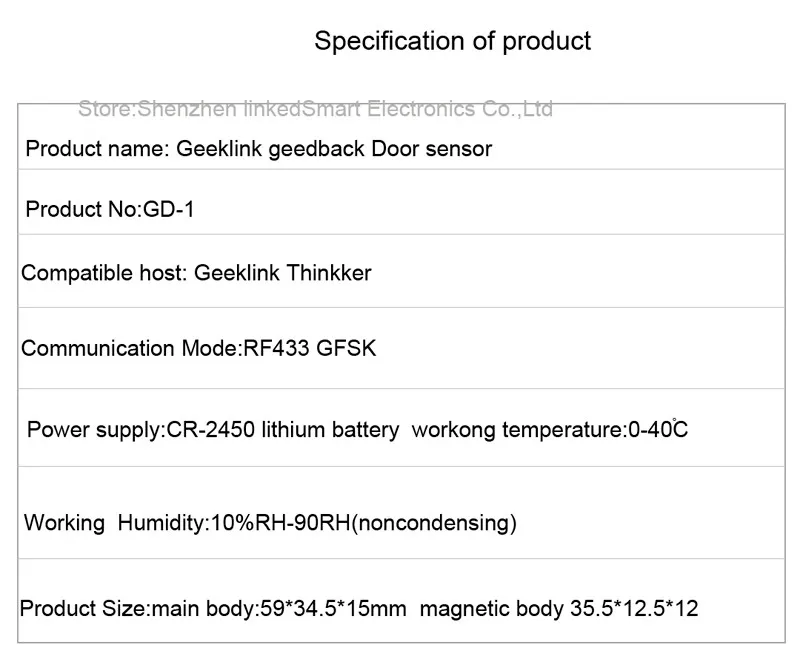Click on 'Geeklink geedback Door sensor'
This screenshot has height=664, width=800.
click(334, 149)
